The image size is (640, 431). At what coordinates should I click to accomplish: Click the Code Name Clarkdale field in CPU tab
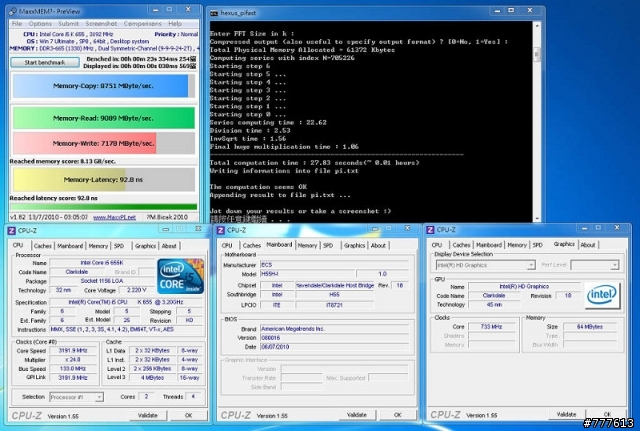pos(76,272)
